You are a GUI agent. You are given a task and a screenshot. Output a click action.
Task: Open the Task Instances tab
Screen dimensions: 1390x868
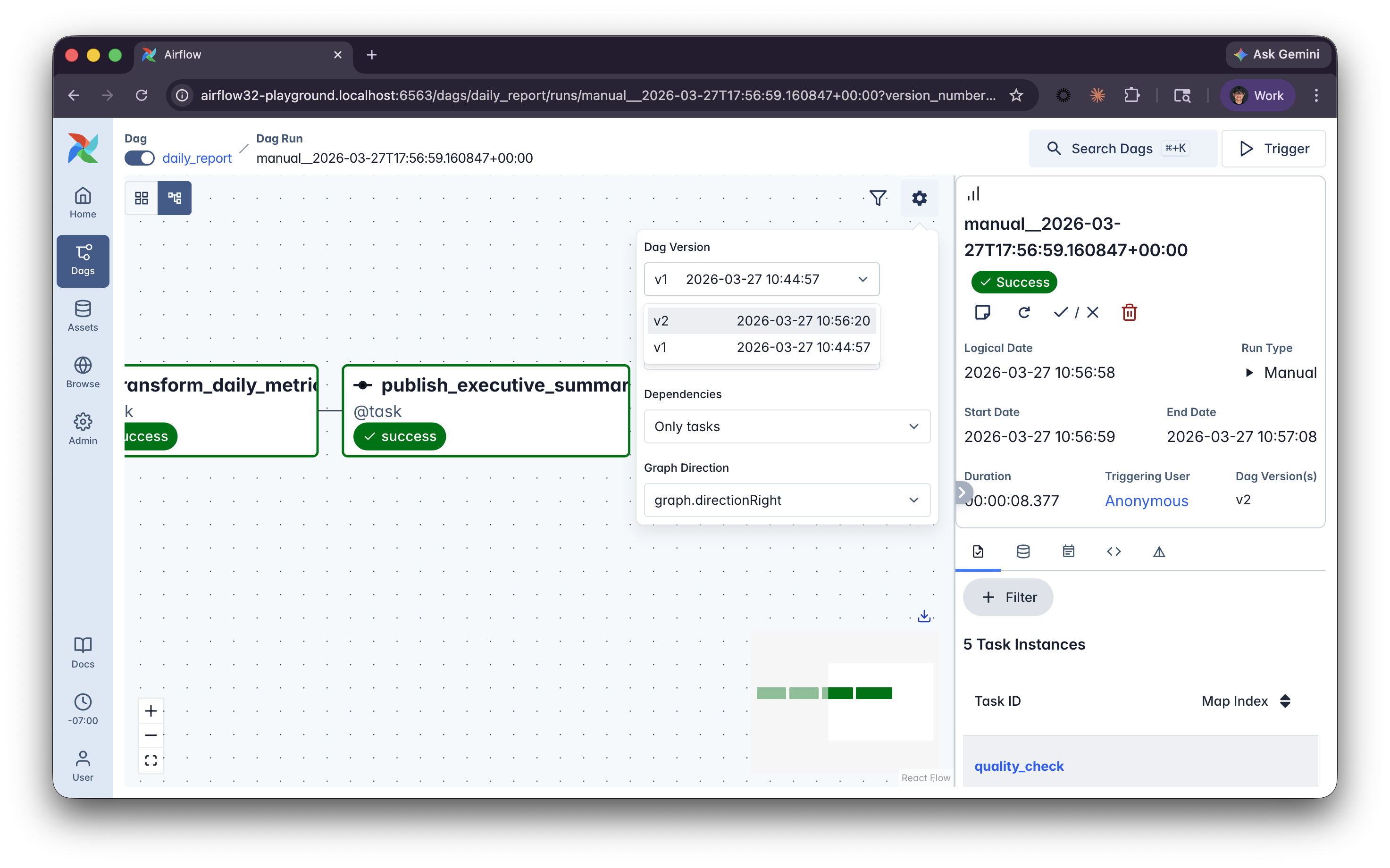[978, 551]
